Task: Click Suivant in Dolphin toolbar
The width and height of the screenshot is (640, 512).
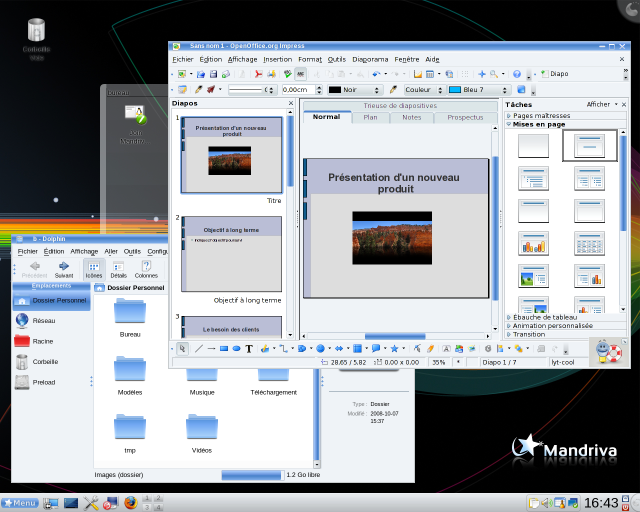Action: (x=64, y=270)
